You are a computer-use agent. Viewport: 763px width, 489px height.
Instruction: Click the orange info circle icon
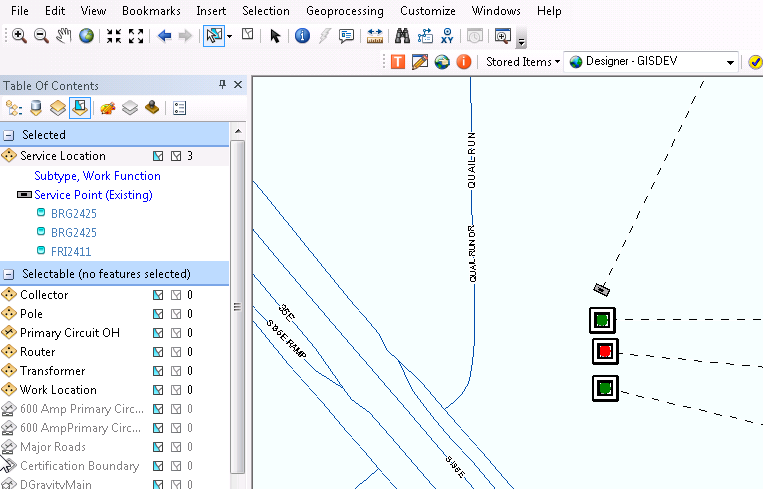point(464,62)
